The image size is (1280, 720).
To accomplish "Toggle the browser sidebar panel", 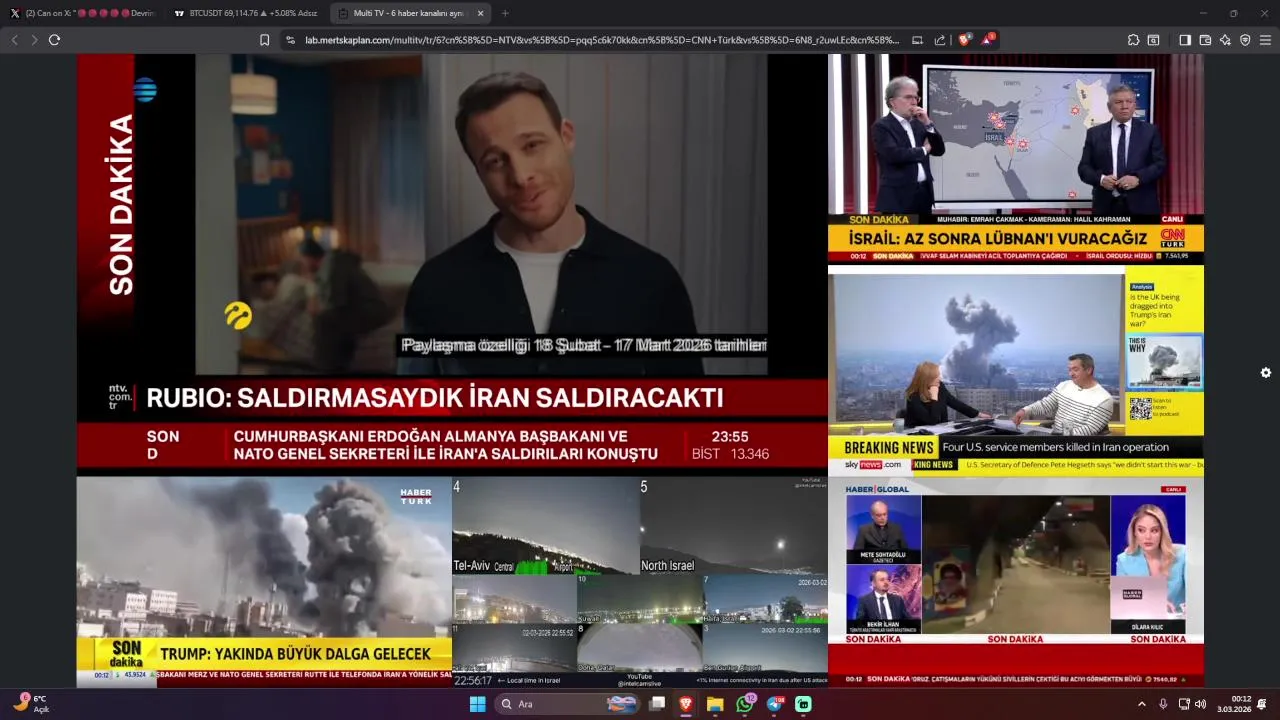I will [x=1185, y=40].
